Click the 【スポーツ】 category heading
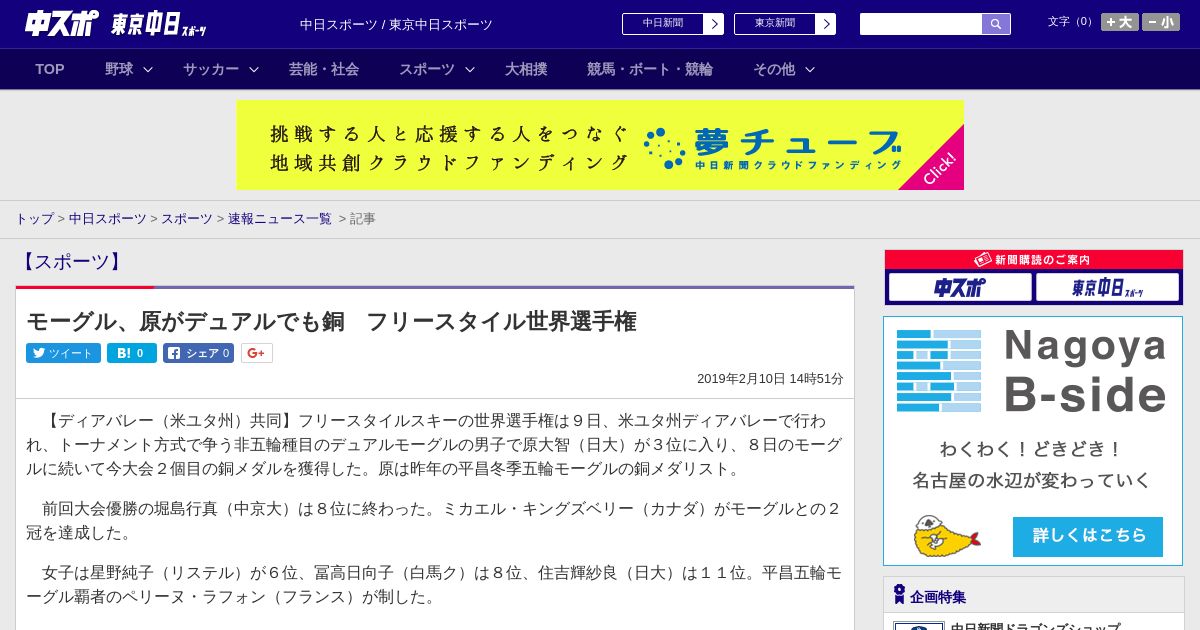The height and width of the screenshot is (630, 1200). [x=71, y=262]
